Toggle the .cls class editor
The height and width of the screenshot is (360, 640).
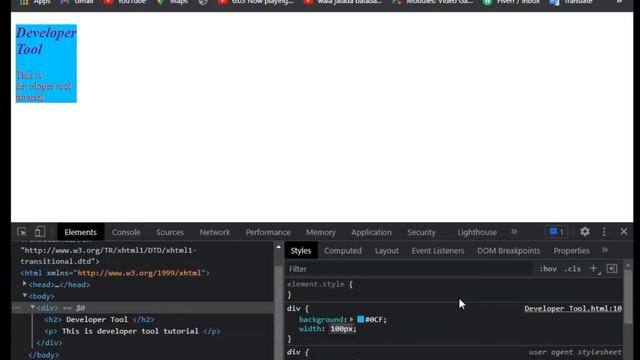pos(572,269)
